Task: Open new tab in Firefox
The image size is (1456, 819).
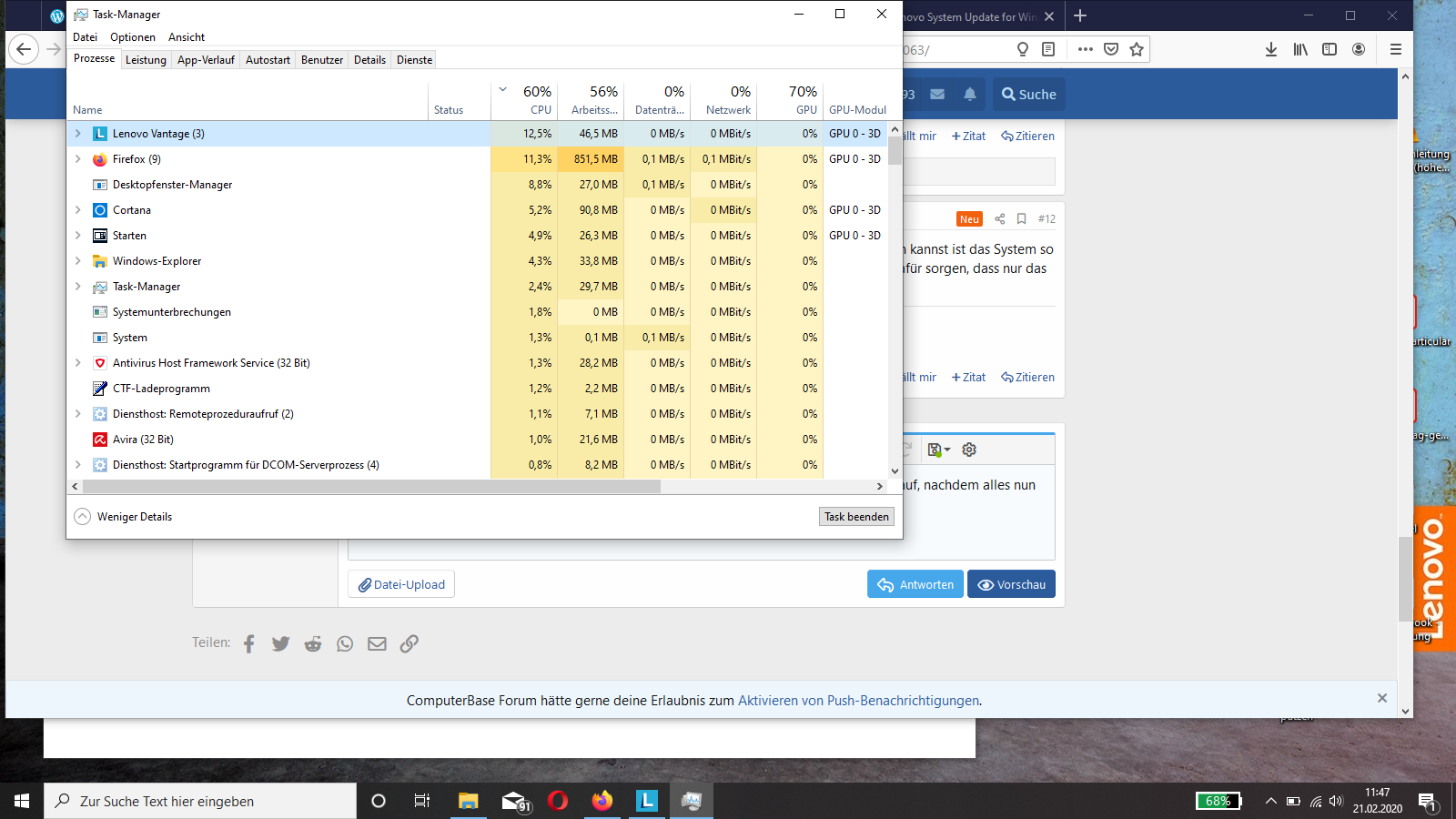Action: coord(1080,15)
